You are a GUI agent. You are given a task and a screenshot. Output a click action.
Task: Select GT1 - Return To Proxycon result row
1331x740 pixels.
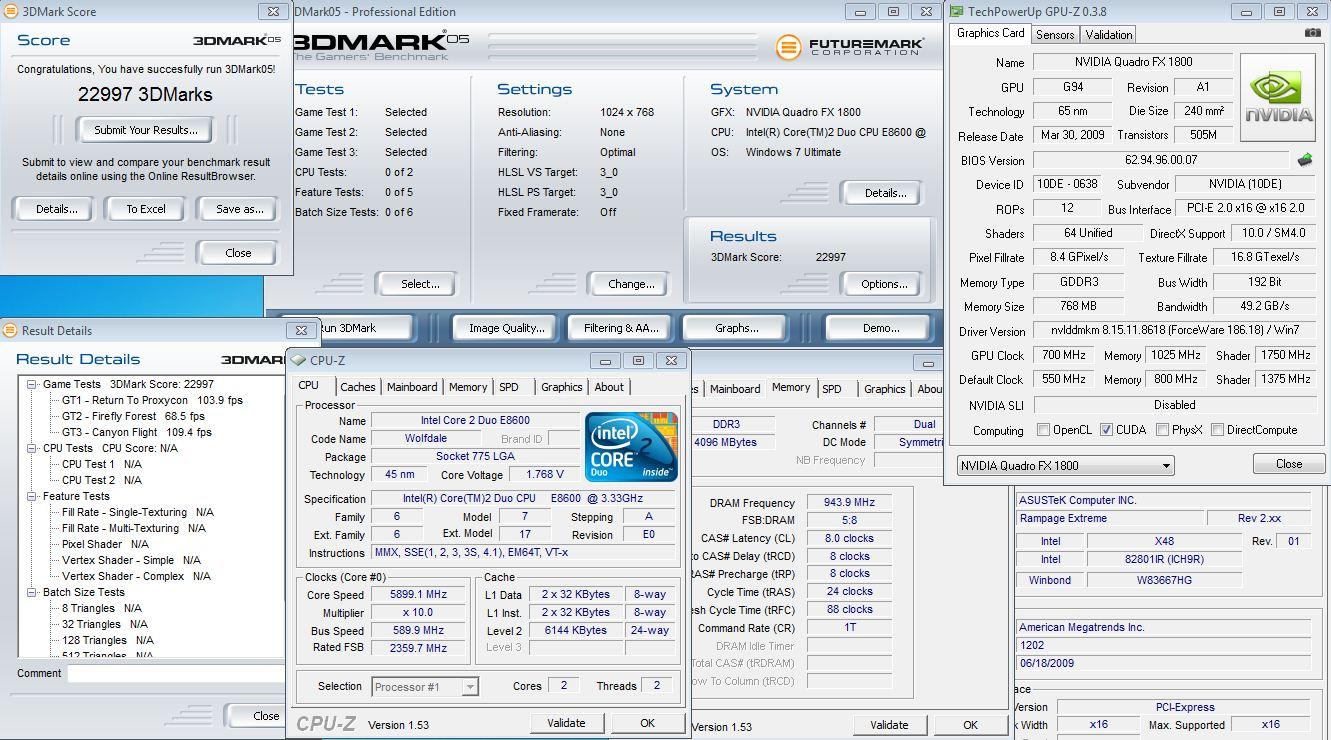pyautogui.click(x=152, y=400)
